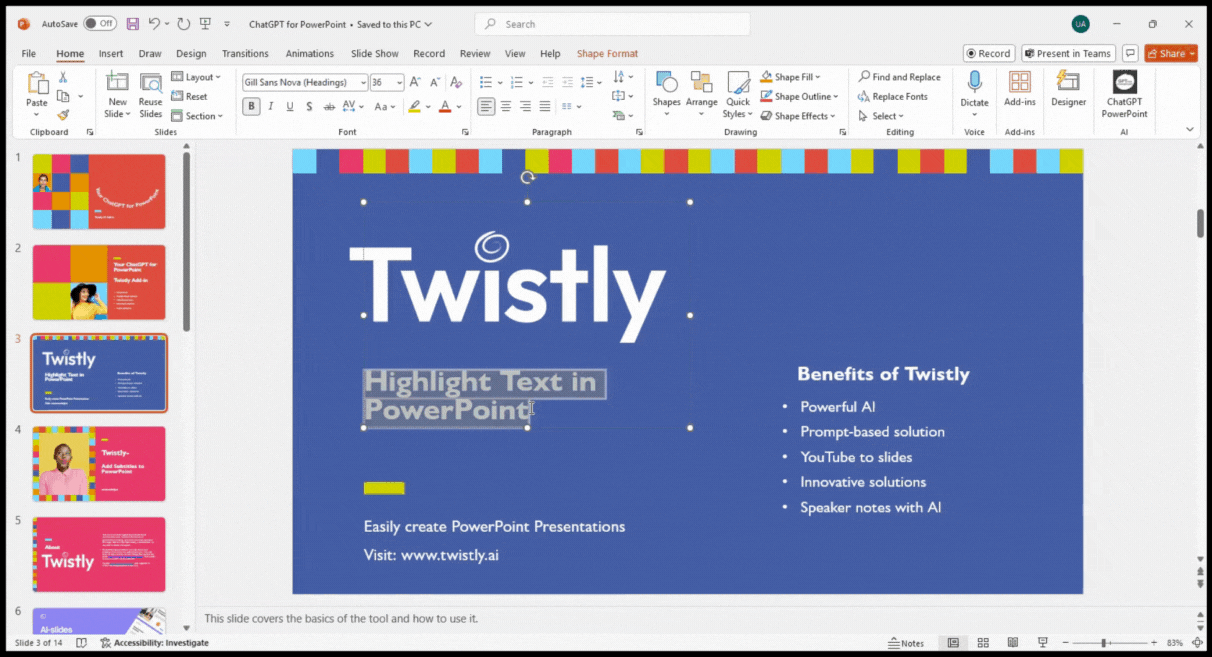Screen dimensions: 1212x657
Task: Open Shape Effects dropdown
Action: pyautogui.click(x=799, y=116)
